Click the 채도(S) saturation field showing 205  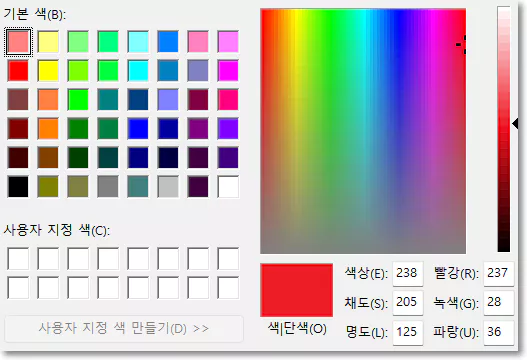[x=408, y=303]
